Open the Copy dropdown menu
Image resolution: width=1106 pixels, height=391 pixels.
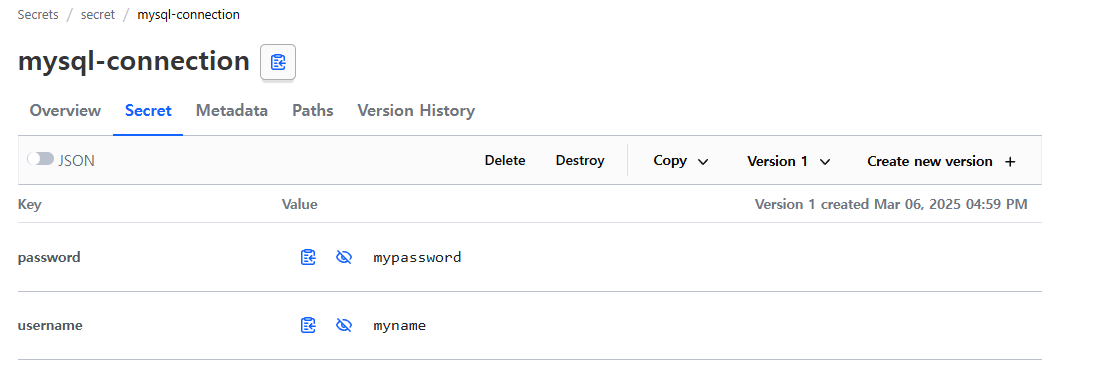681,161
